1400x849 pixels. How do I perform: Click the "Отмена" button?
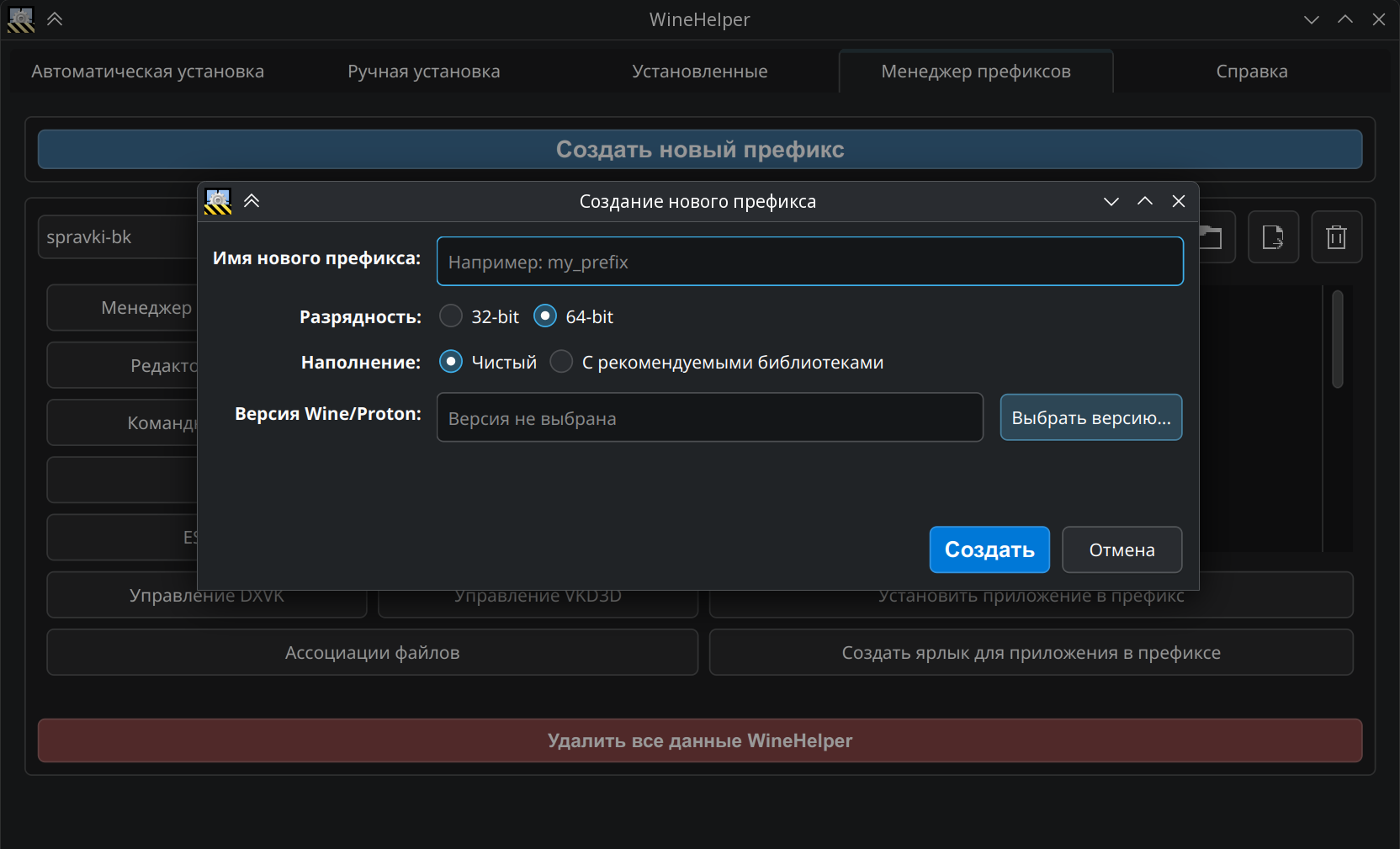tap(1122, 549)
